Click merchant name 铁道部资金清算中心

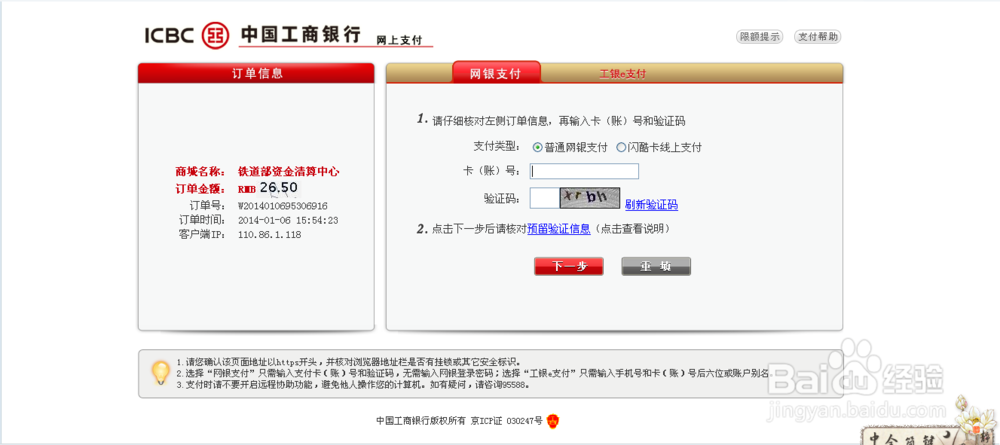pyautogui.click(x=288, y=171)
